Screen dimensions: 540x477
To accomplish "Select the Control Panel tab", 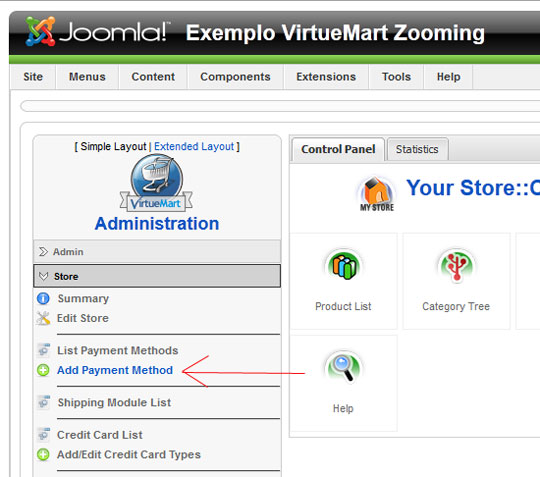I will click(x=338, y=149).
